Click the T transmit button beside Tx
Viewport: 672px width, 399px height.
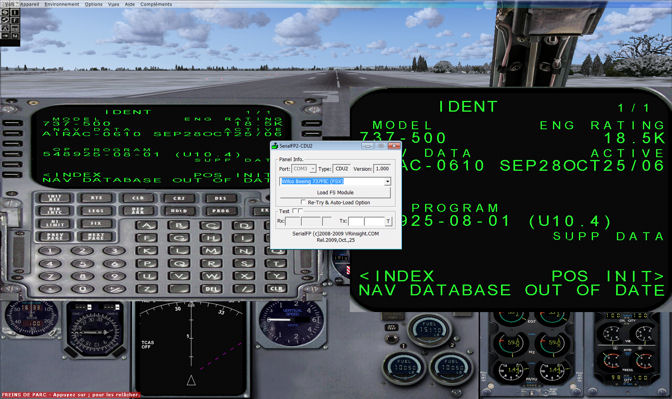tap(388, 221)
